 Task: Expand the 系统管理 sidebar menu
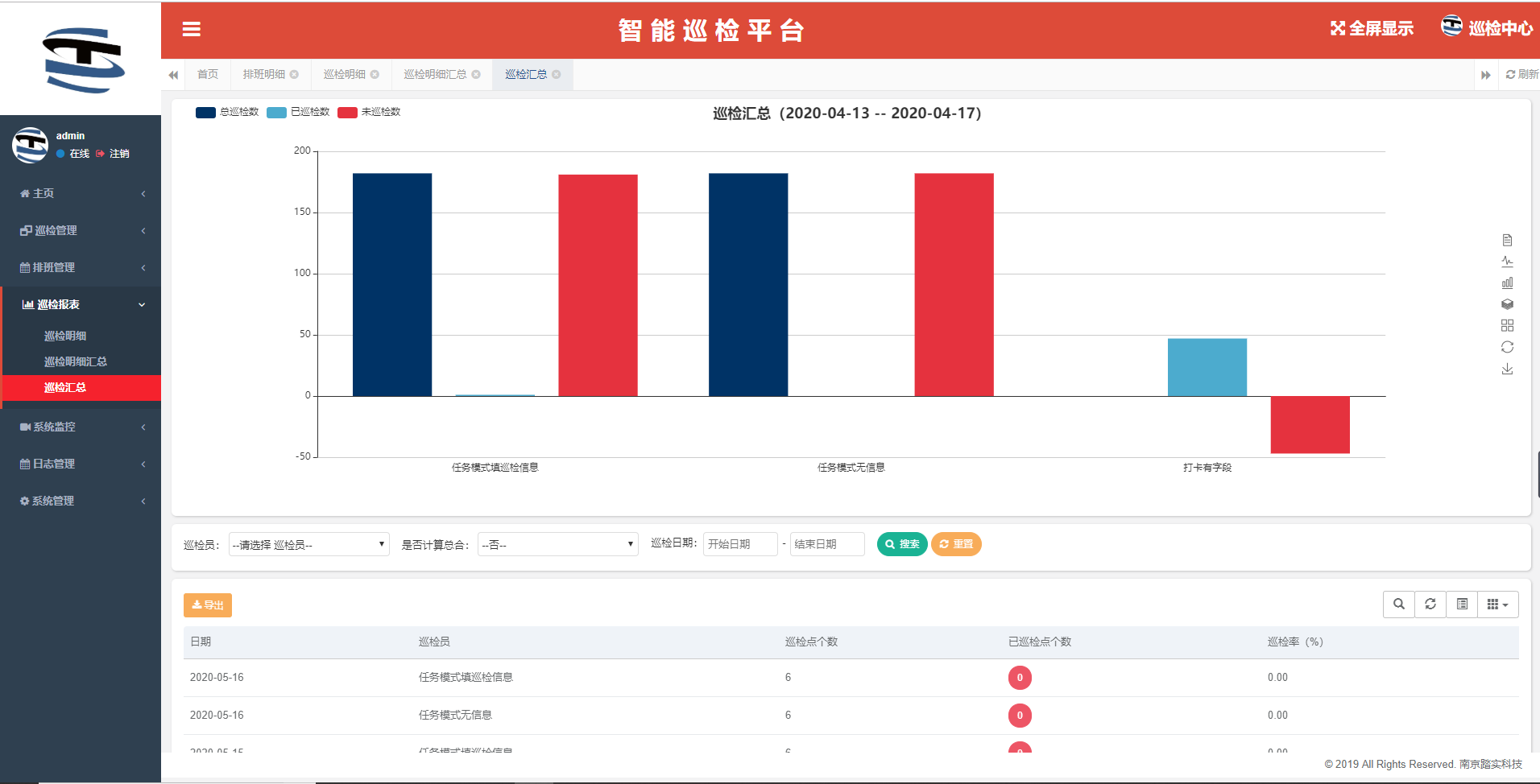point(53,501)
